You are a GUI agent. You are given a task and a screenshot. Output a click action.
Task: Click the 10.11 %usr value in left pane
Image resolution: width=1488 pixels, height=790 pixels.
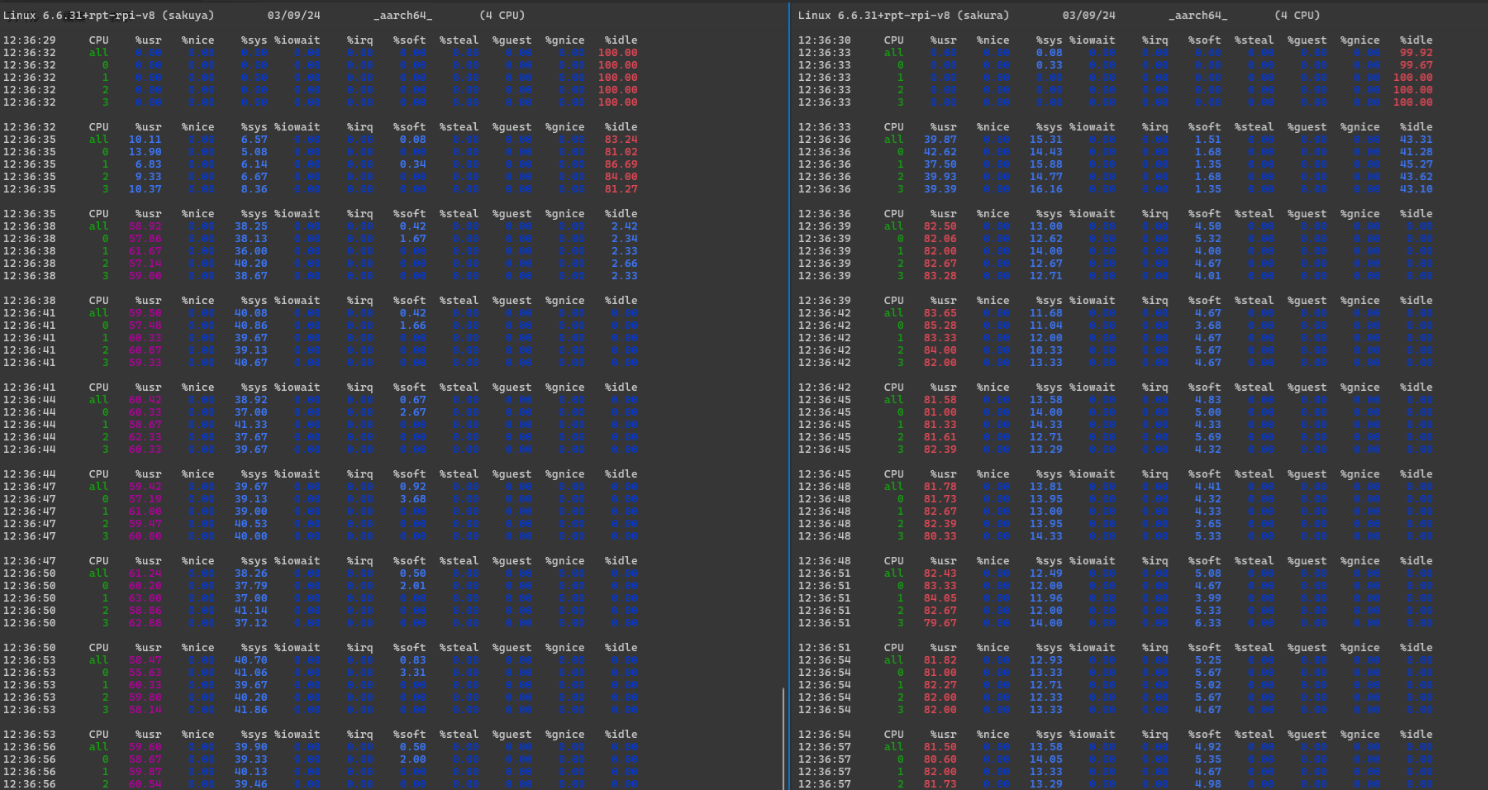[x=145, y=140]
